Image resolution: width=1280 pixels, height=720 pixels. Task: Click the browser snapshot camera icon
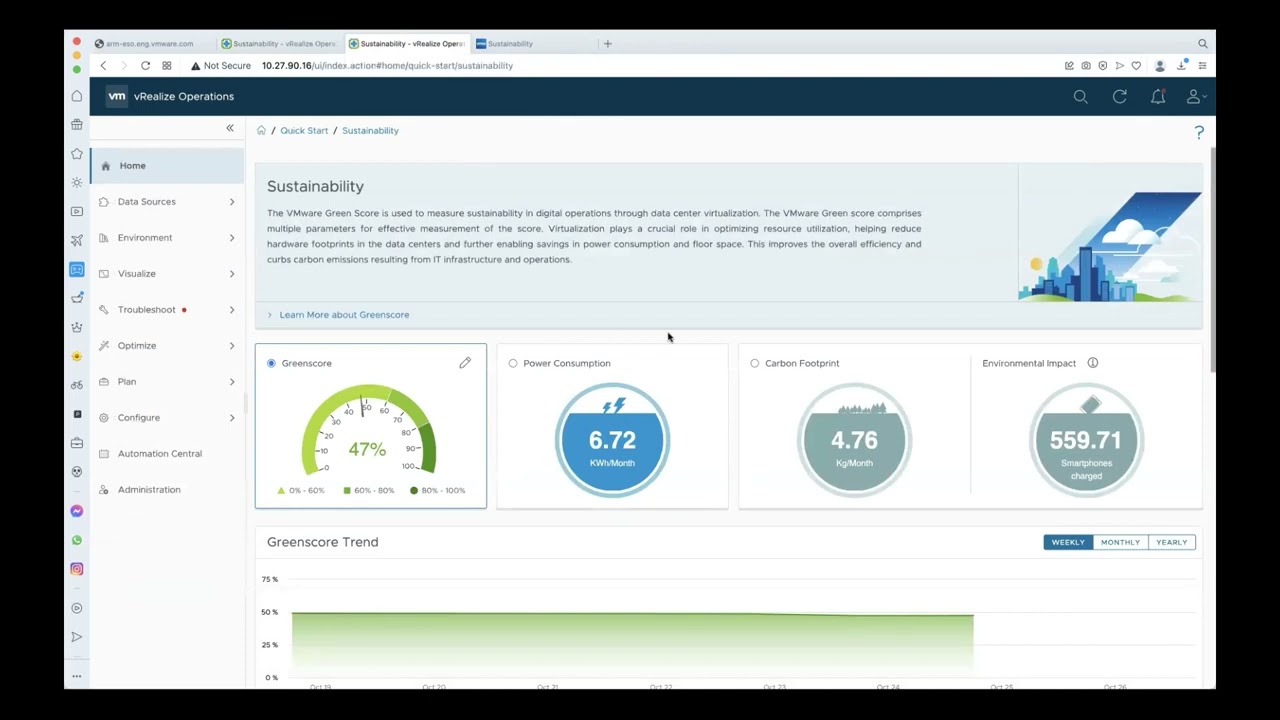(x=1086, y=66)
